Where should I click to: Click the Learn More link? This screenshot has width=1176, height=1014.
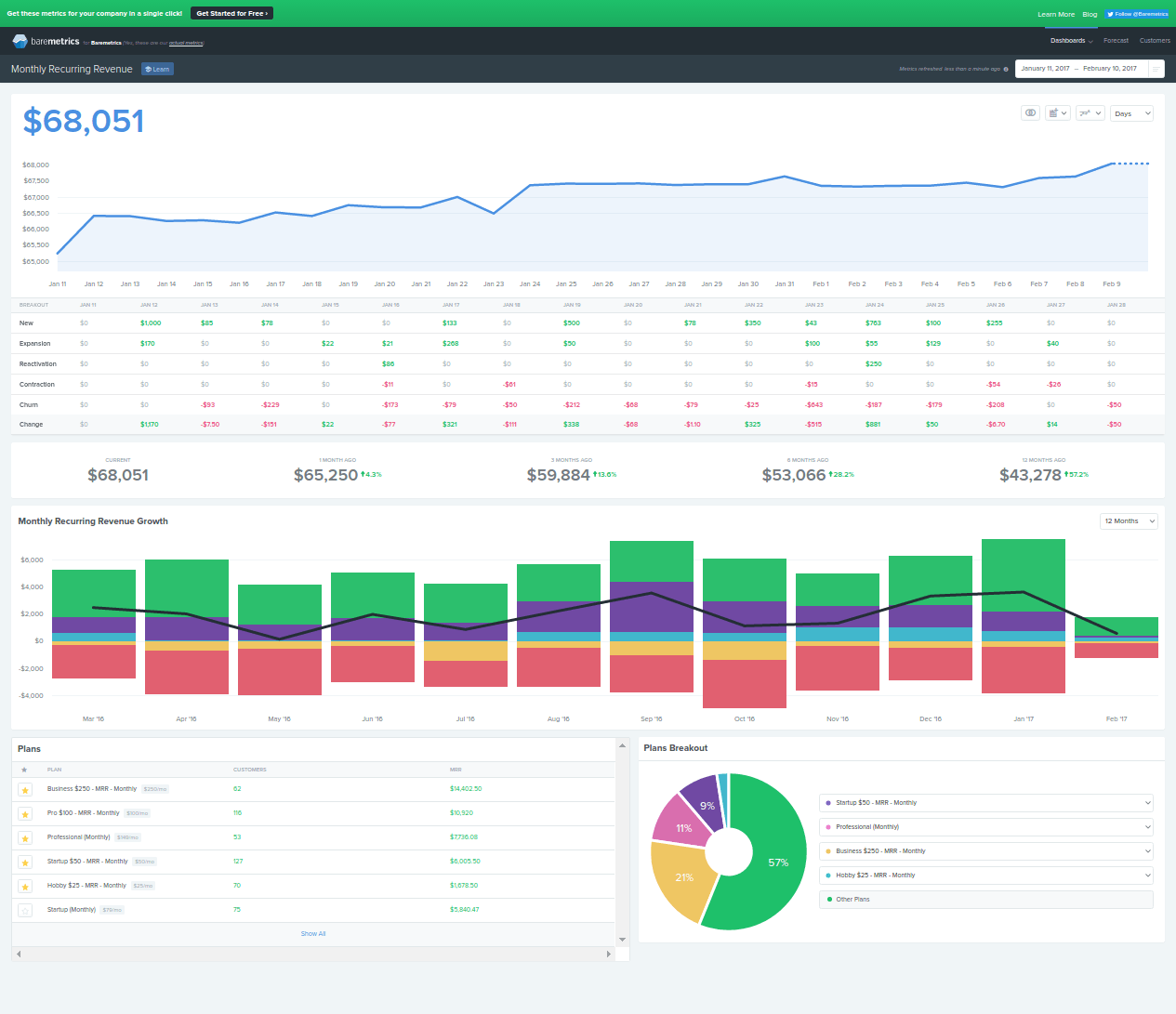[x=1056, y=14]
